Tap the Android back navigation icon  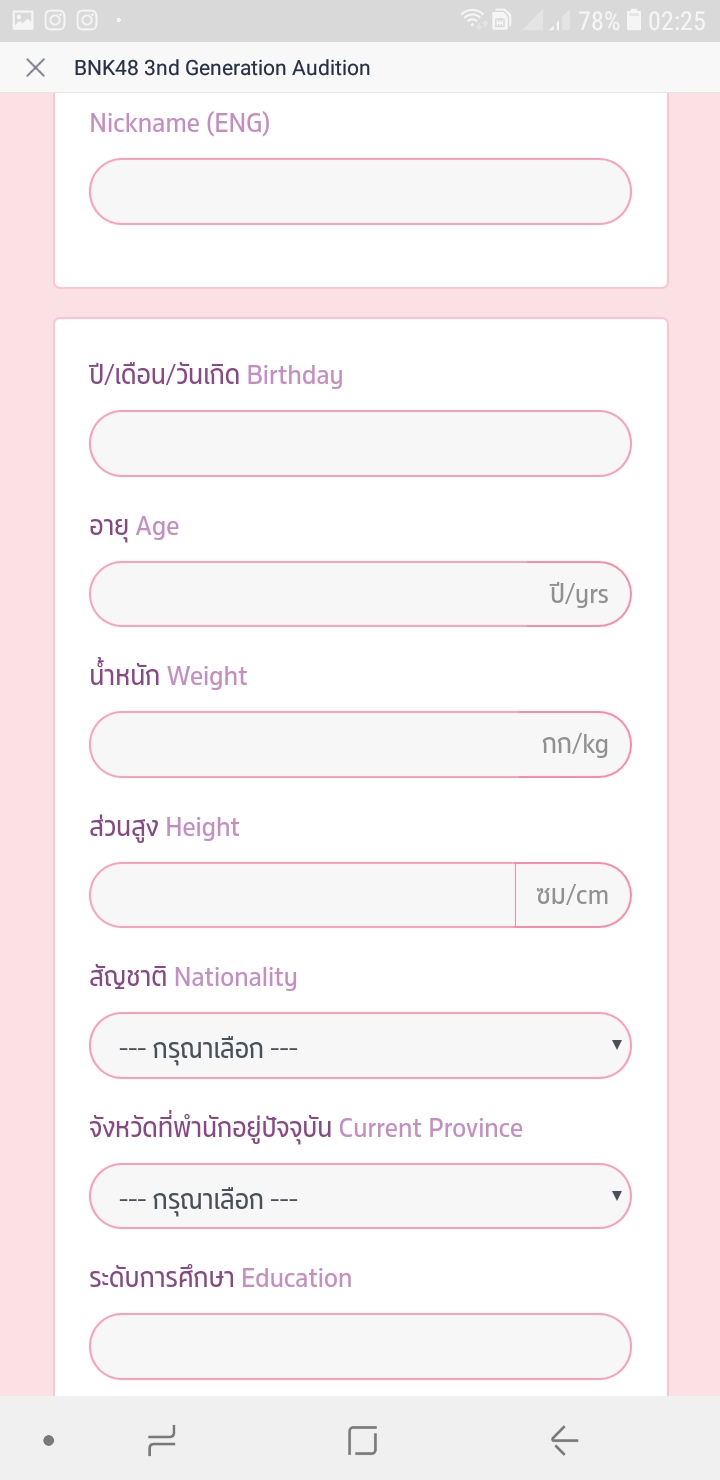[564, 1440]
